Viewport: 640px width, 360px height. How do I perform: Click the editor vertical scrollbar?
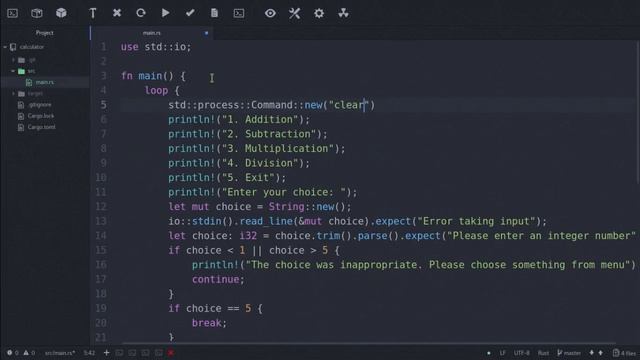(638, 112)
